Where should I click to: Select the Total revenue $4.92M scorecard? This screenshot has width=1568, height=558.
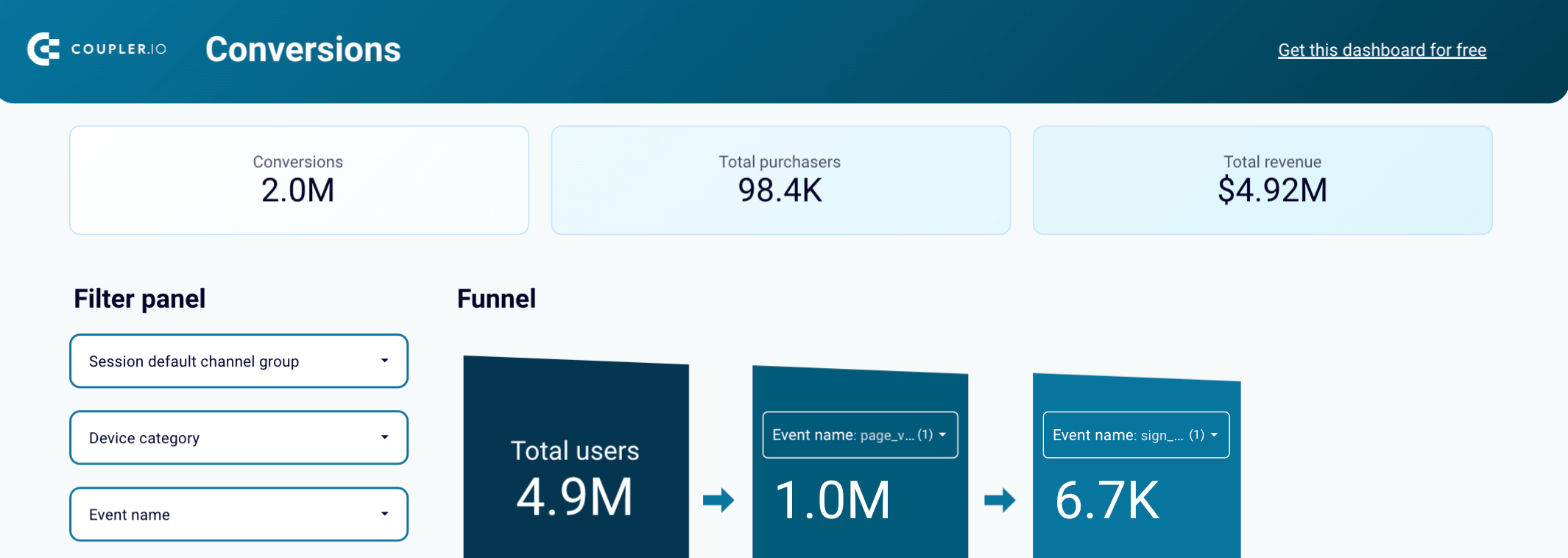pyautogui.click(x=1262, y=180)
